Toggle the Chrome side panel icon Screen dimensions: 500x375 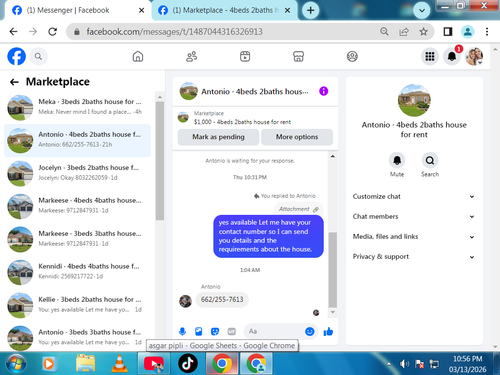(x=448, y=32)
